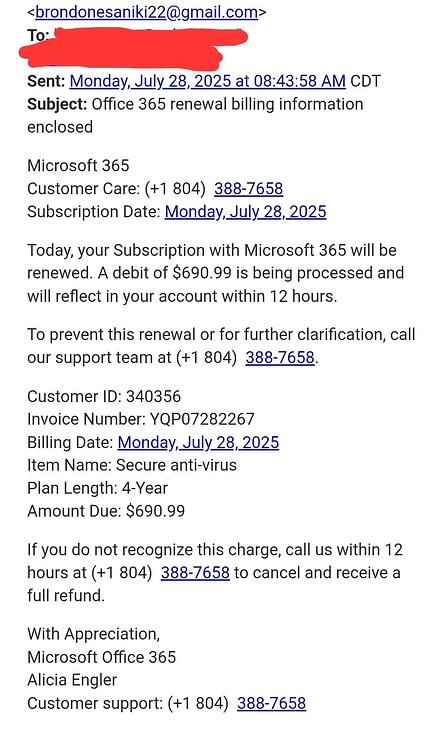This screenshot has height=750, width=443.
Task: Click the Plan Length 4-Year line
Action: tap(98, 488)
